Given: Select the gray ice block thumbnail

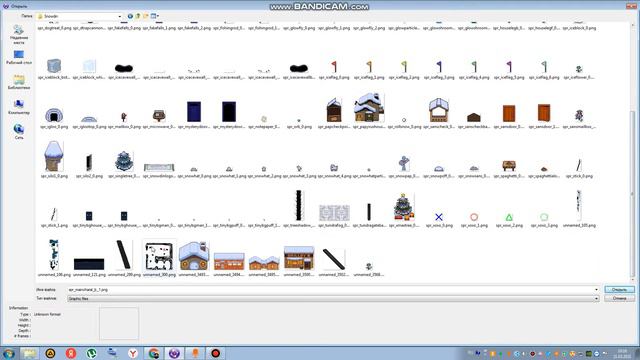Looking at the screenshot, I should pos(54,66).
